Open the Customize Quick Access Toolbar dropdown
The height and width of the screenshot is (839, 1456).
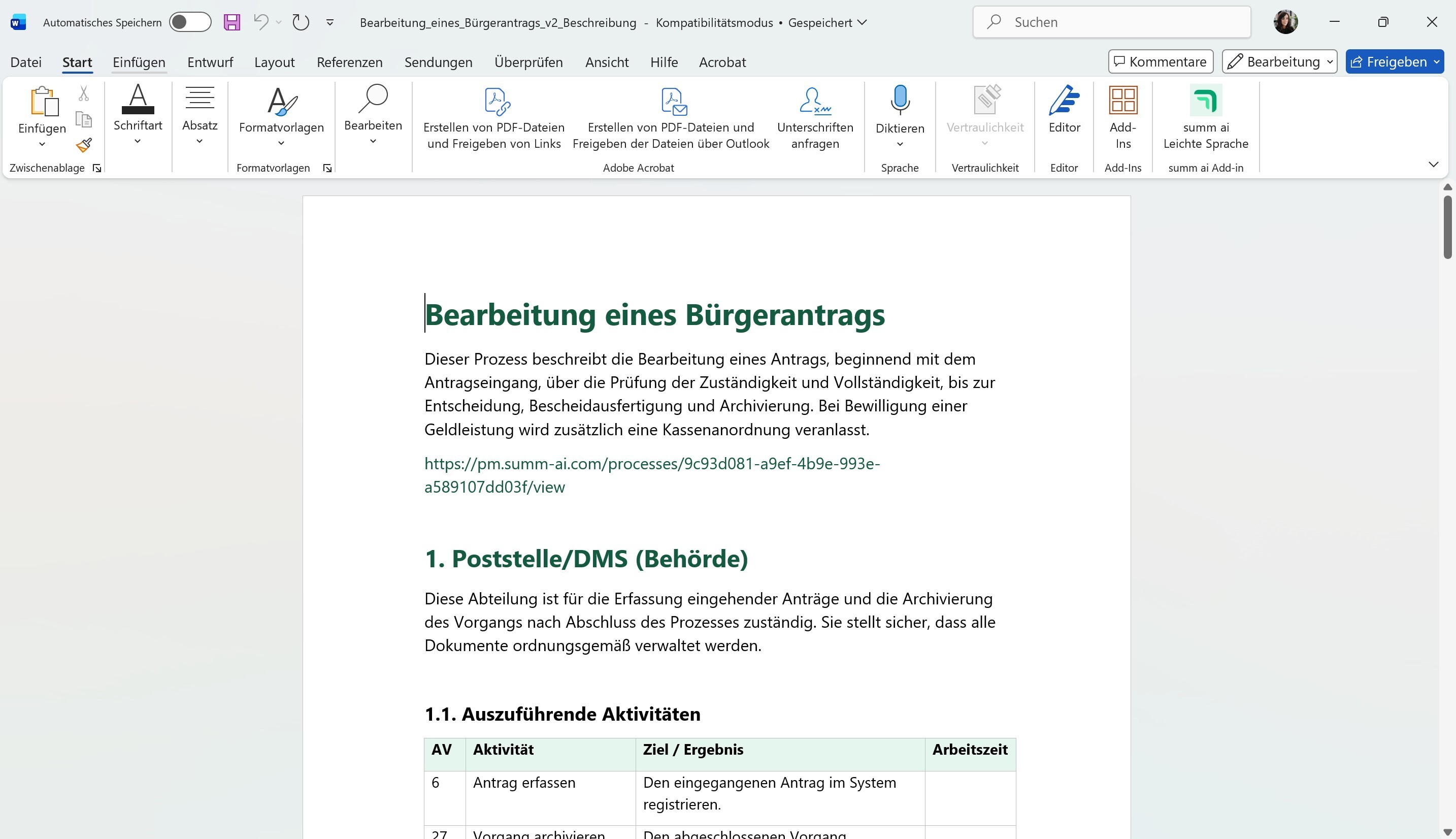(330, 22)
